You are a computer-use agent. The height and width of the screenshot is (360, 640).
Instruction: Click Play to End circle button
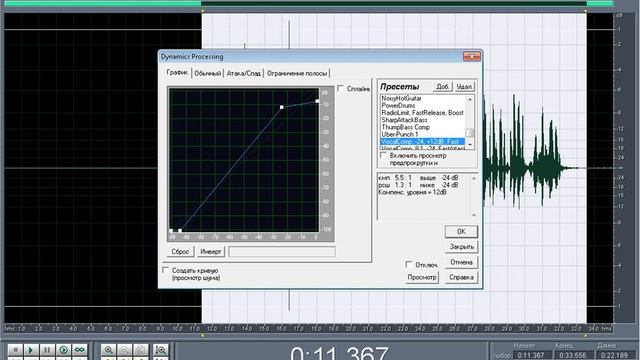click(63, 350)
